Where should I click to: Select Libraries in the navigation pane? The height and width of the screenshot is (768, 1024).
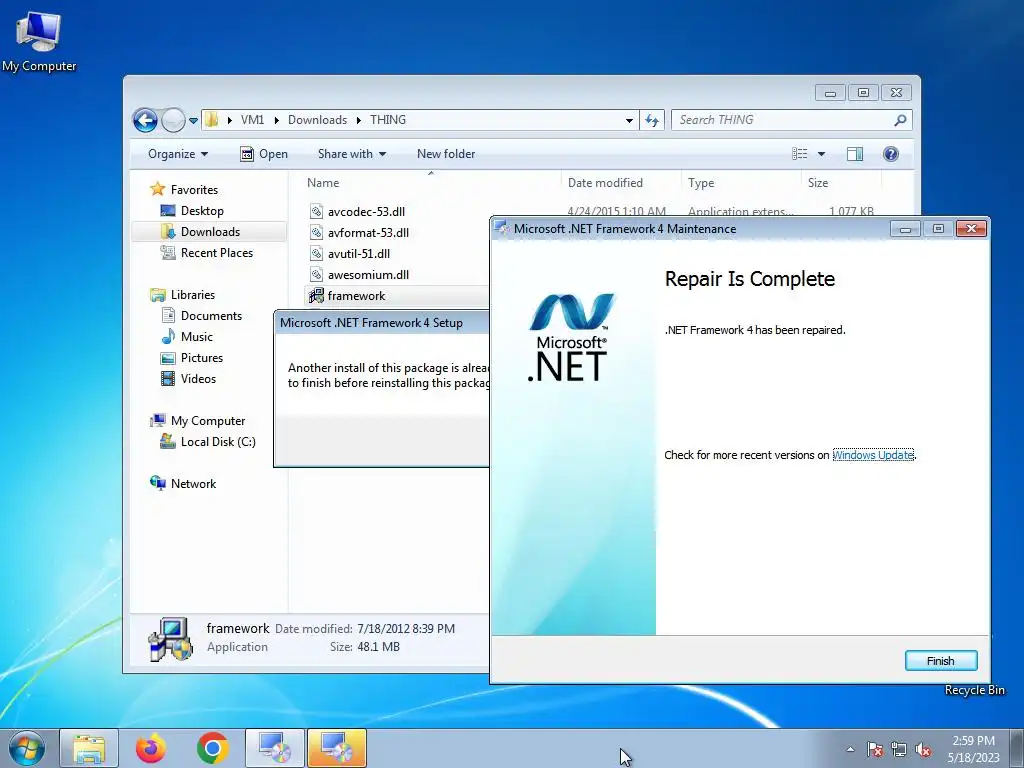click(x=193, y=295)
